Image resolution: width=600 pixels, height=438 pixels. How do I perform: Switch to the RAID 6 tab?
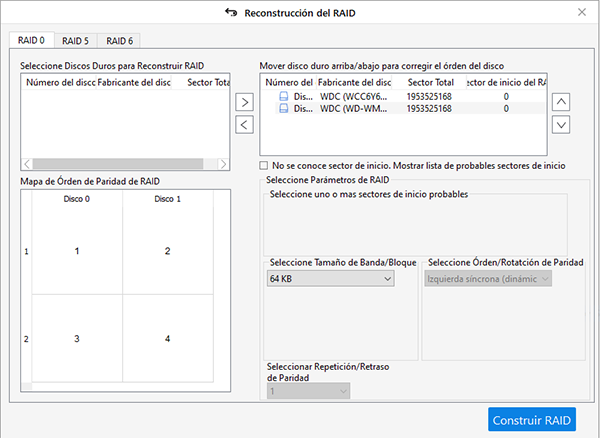[119, 41]
